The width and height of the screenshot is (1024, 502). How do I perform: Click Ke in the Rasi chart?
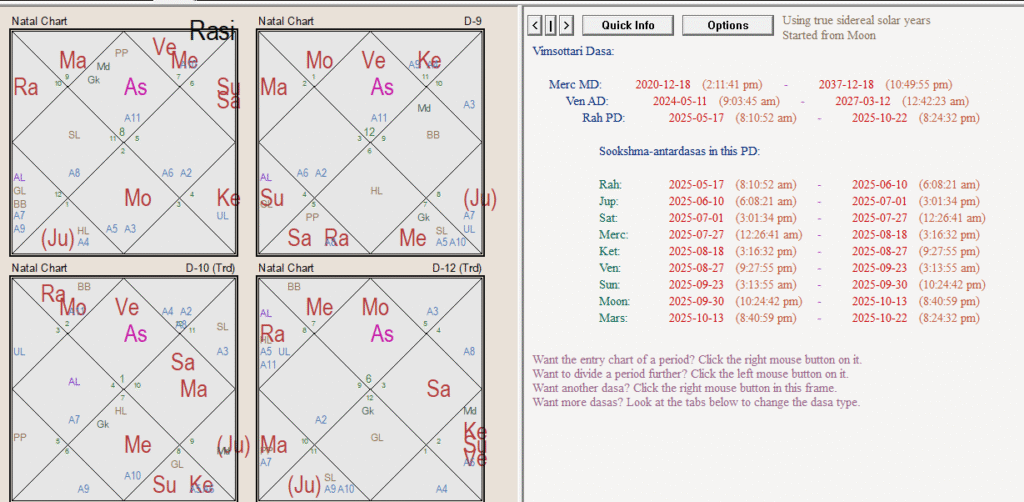229,198
